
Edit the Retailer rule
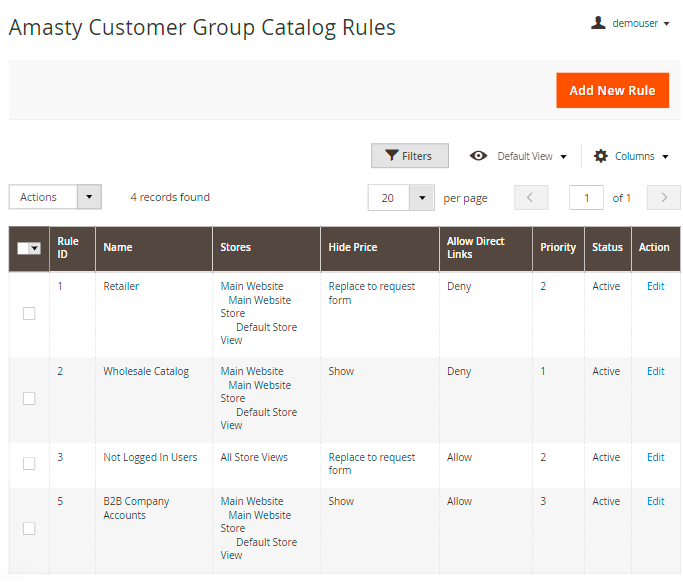click(x=655, y=286)
